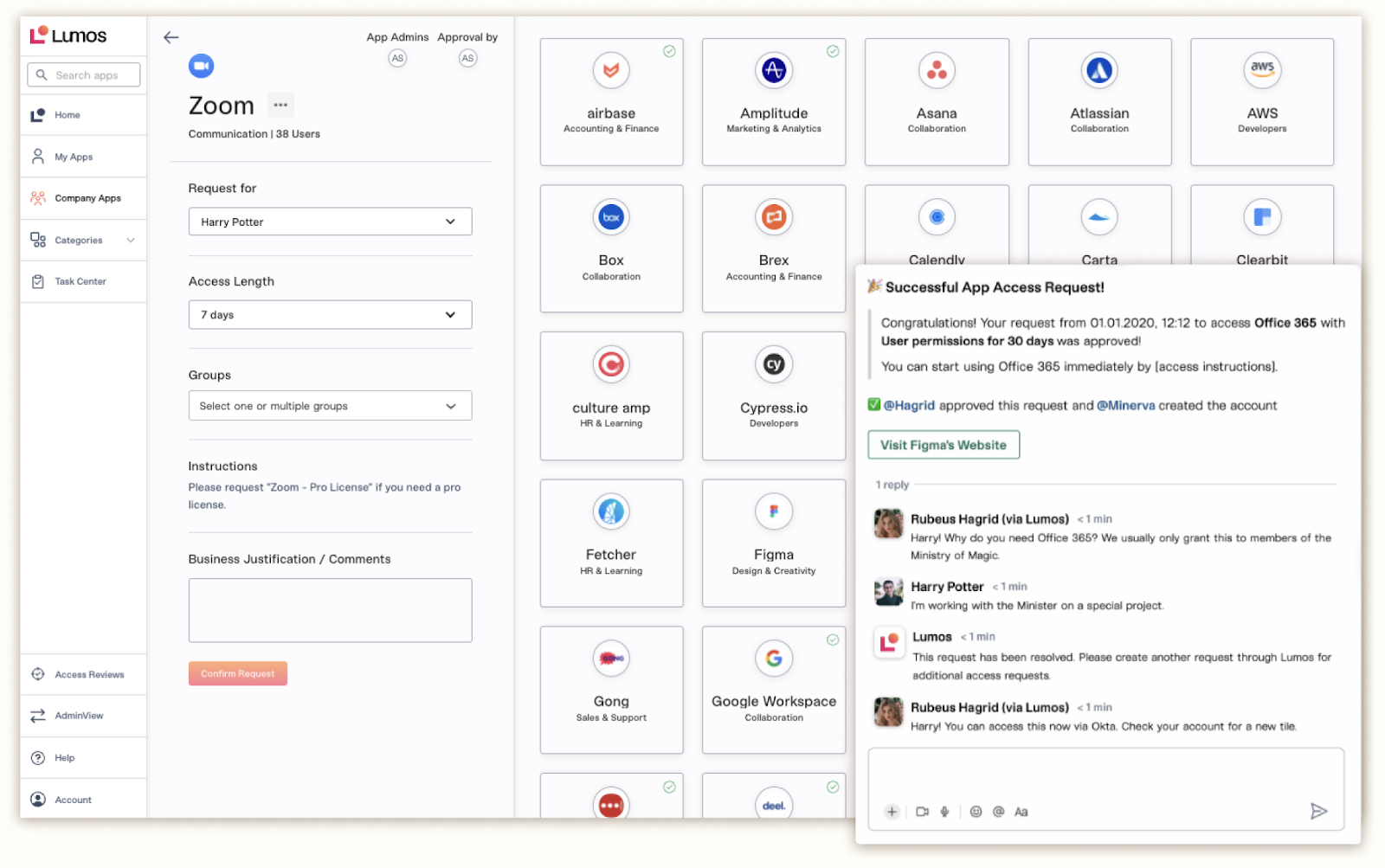Expand the Categories sidebar item
The image size is (1385, 868).
[x=83, y=240]
